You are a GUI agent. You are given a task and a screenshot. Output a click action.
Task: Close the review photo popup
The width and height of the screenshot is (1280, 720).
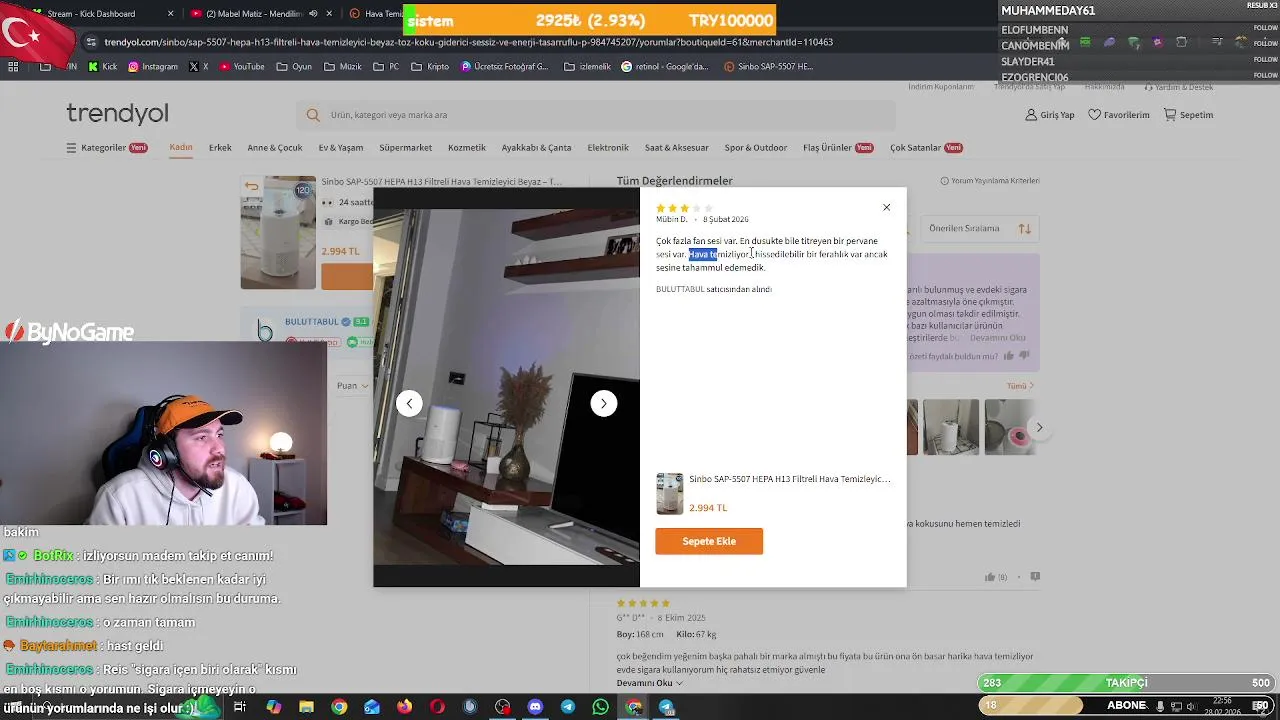coord(886,207)
